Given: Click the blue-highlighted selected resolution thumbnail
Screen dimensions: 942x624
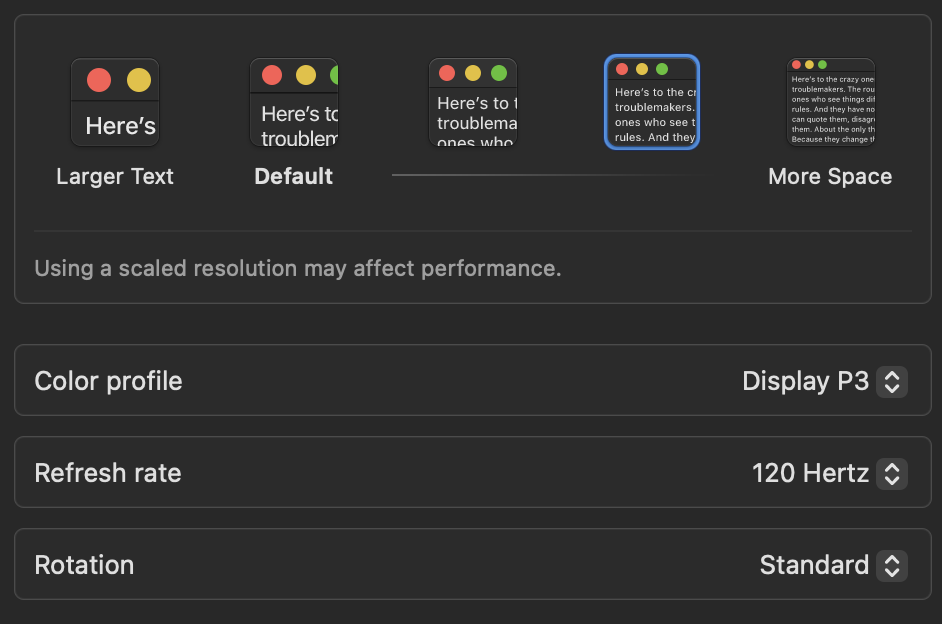Looking at the screenshot, I should tap(652, 102).
